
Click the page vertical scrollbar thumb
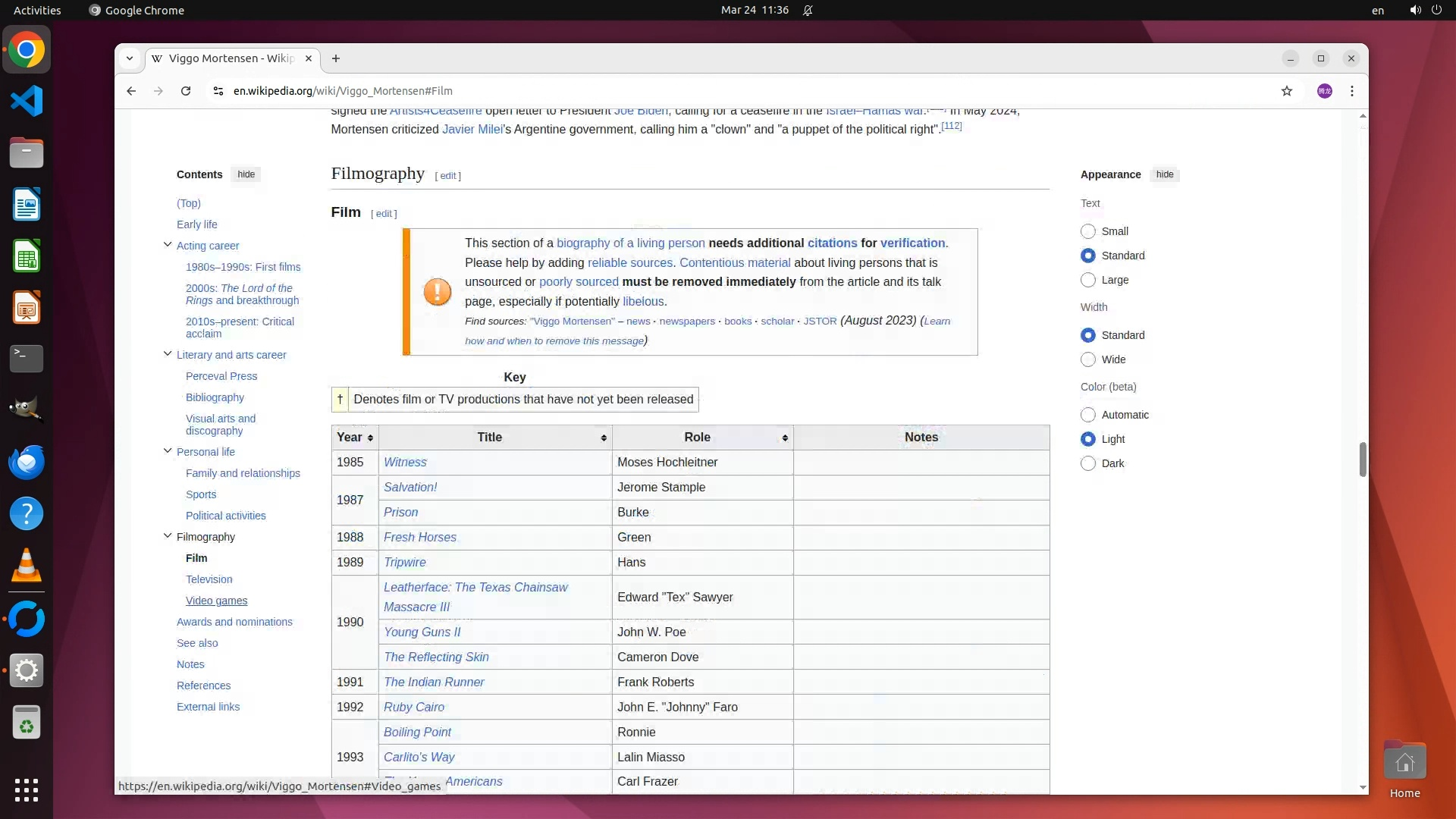(x=1363, y=460)
